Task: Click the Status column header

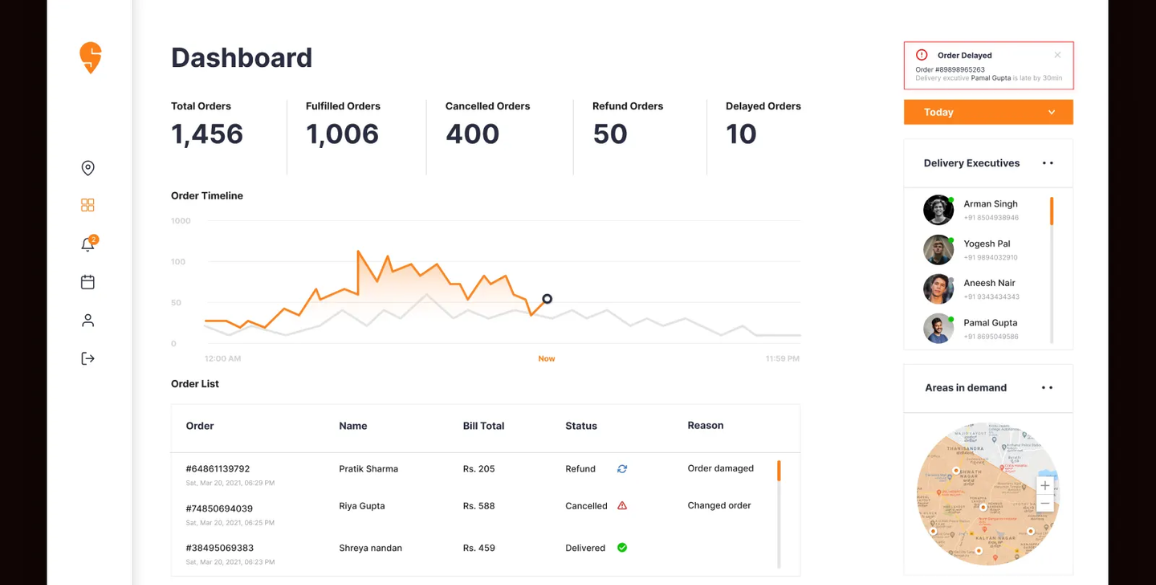Action: pos(581,426)
